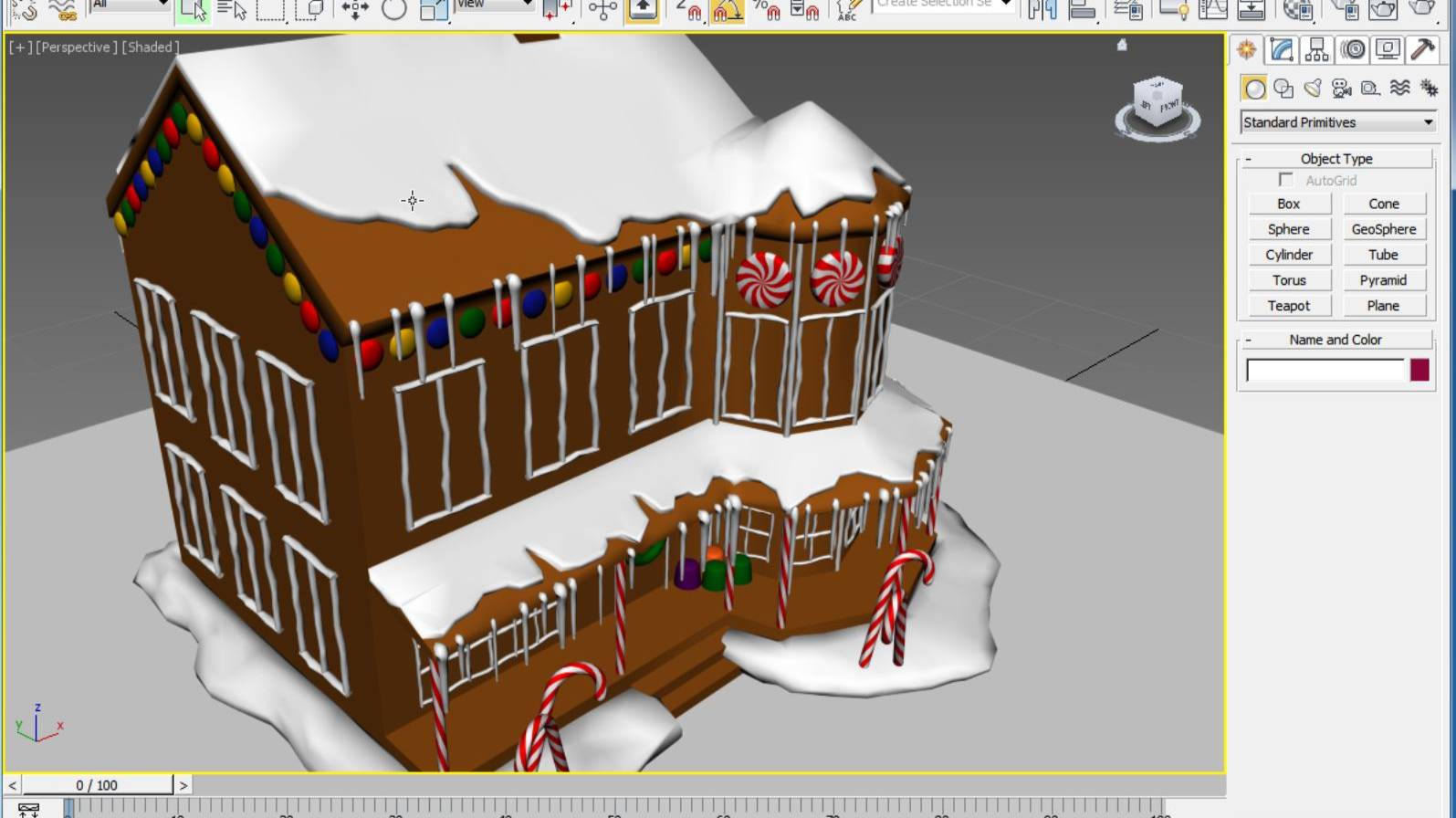The height and width of the screenshot is (818, 1456).
Task: Switch to the Display panel tab
Action: point(1387,50)
